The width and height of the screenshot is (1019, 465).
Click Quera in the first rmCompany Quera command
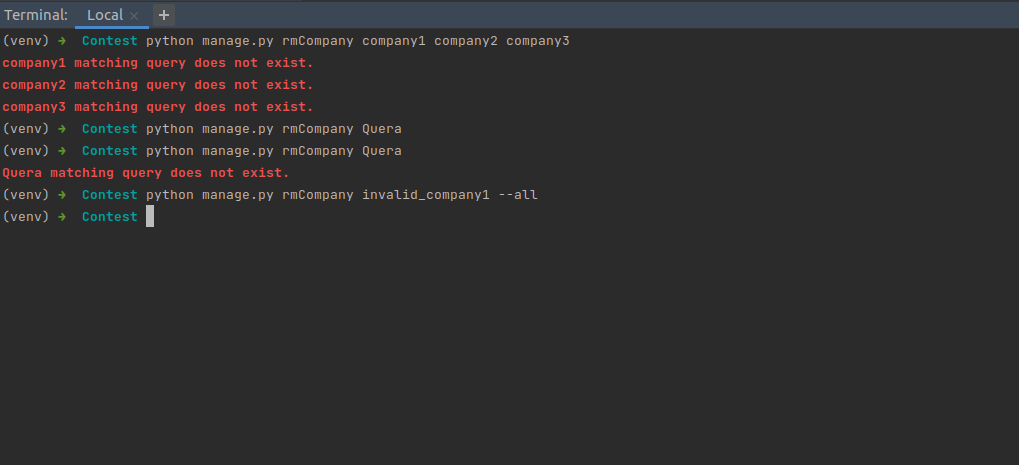[382, 129]
